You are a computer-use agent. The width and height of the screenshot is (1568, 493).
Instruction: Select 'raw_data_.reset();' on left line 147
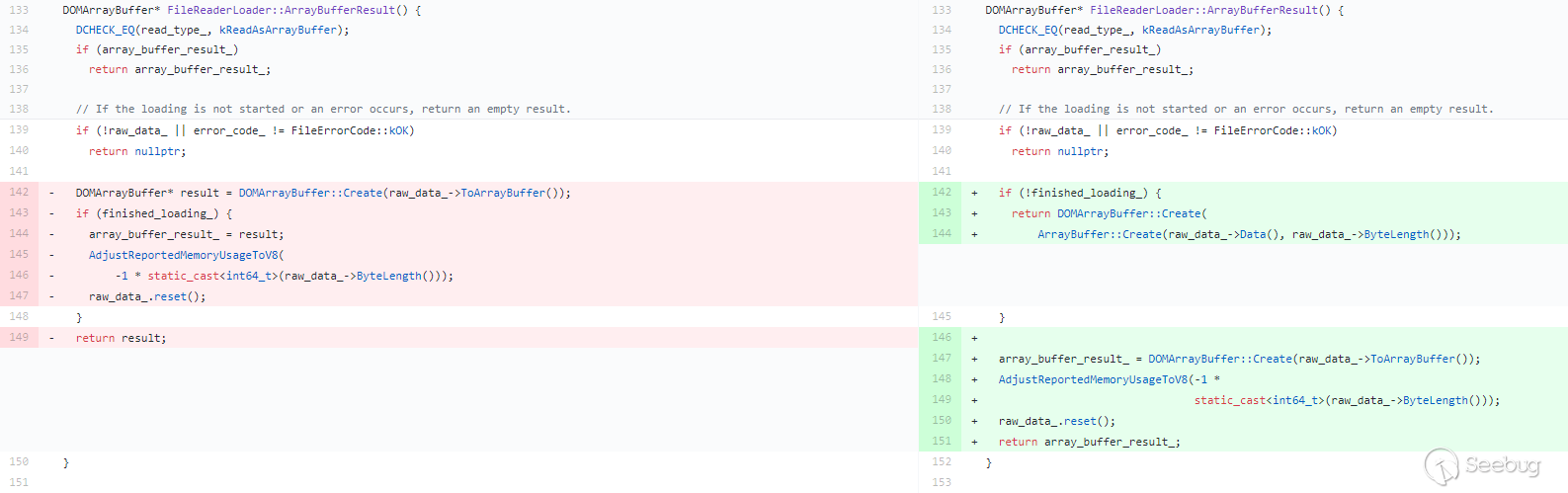click(x=147, y=296)
